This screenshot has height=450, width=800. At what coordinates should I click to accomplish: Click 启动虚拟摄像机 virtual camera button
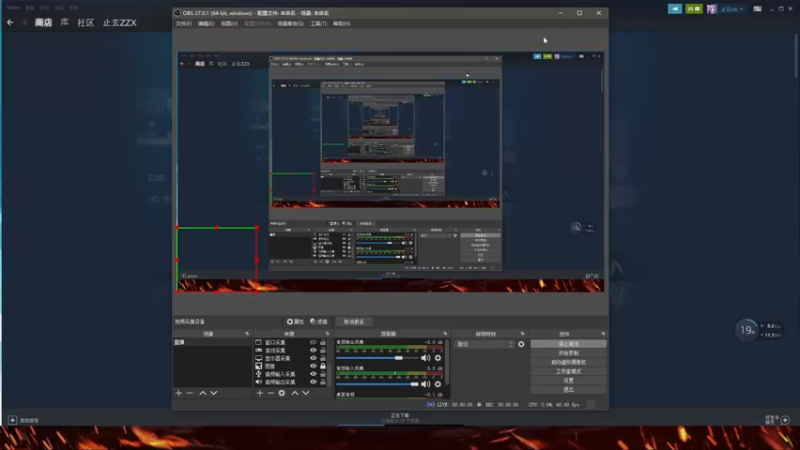pyautogui.click(x=568, y=362)
